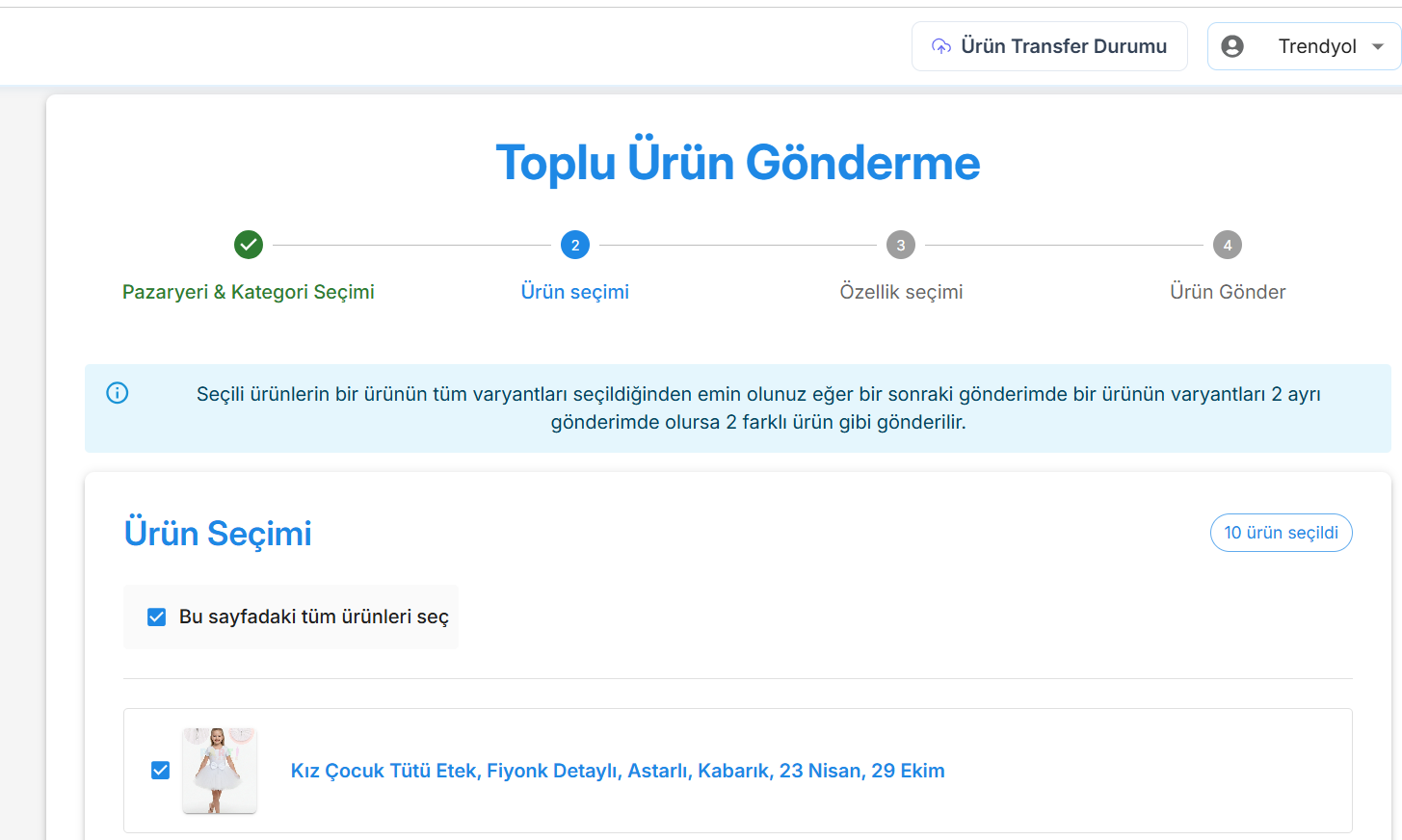Click step 3 circle icon
Screen dimensions: 1402x840
(901, 245)
